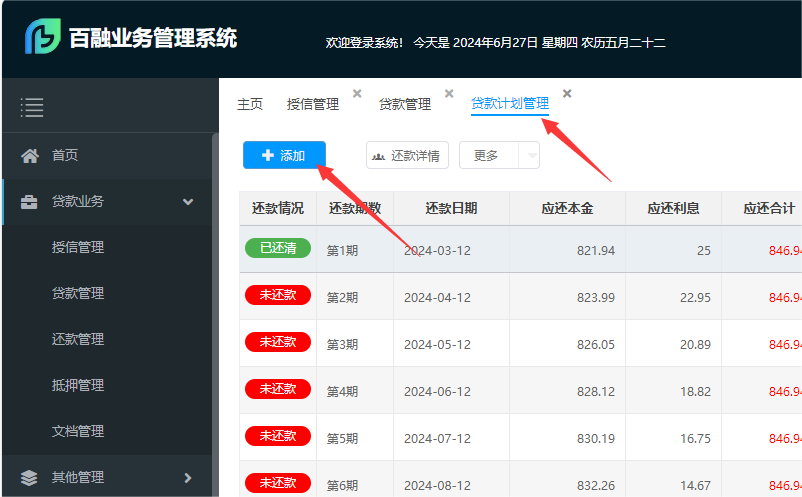Click 未还款 badge in 第3期 row
The width and height of the screenshot is (802, 497).
278,342
